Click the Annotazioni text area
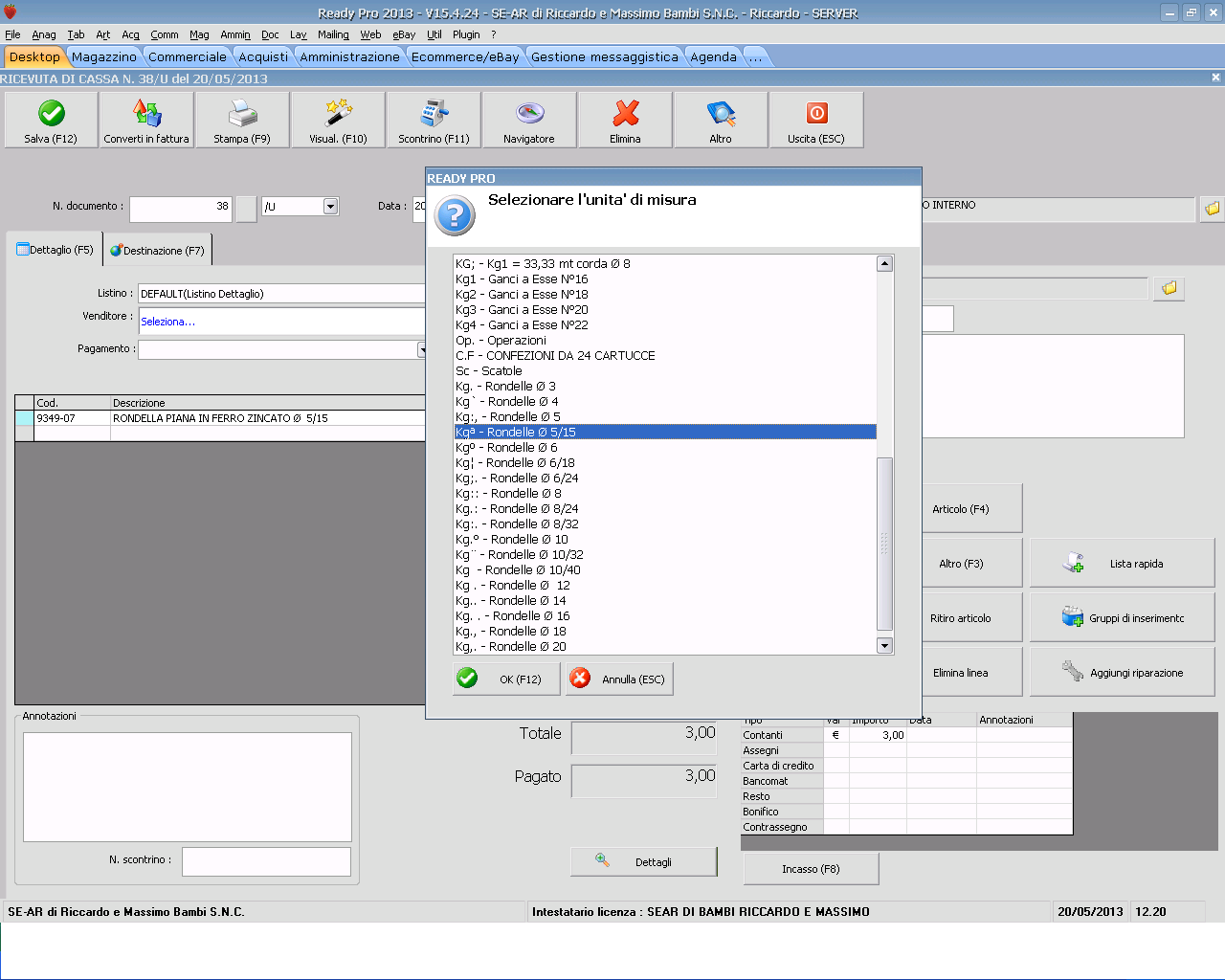Screen dimensions: 1225x980 (188, 787)
